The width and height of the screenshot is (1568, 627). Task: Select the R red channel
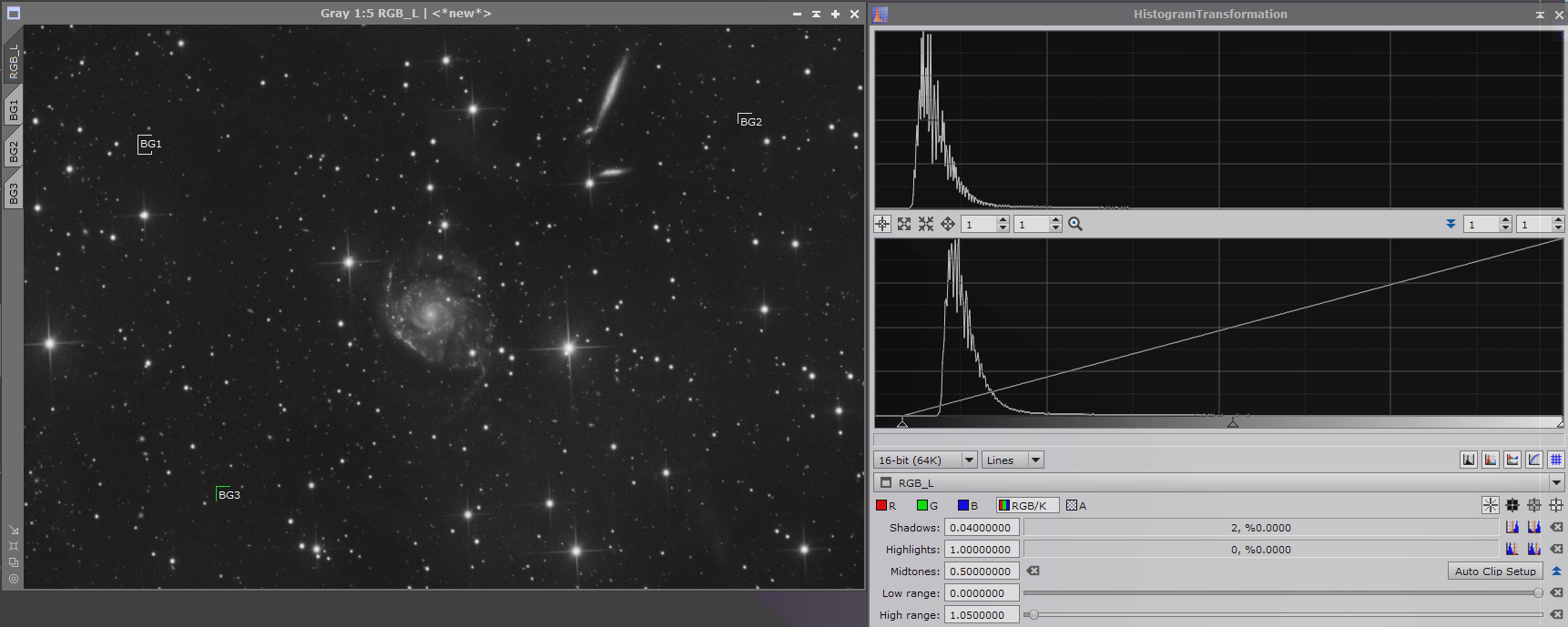[x=885, y=506]
